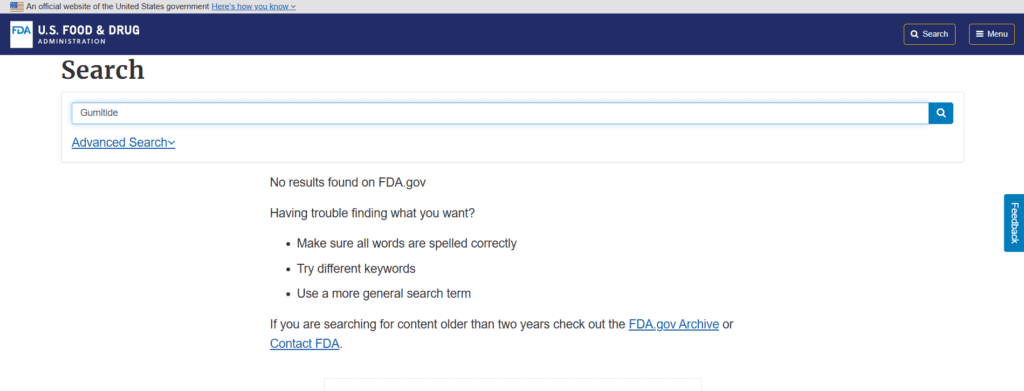Open the header Search button
The image size is (1024, 391).
click(929, 34)
